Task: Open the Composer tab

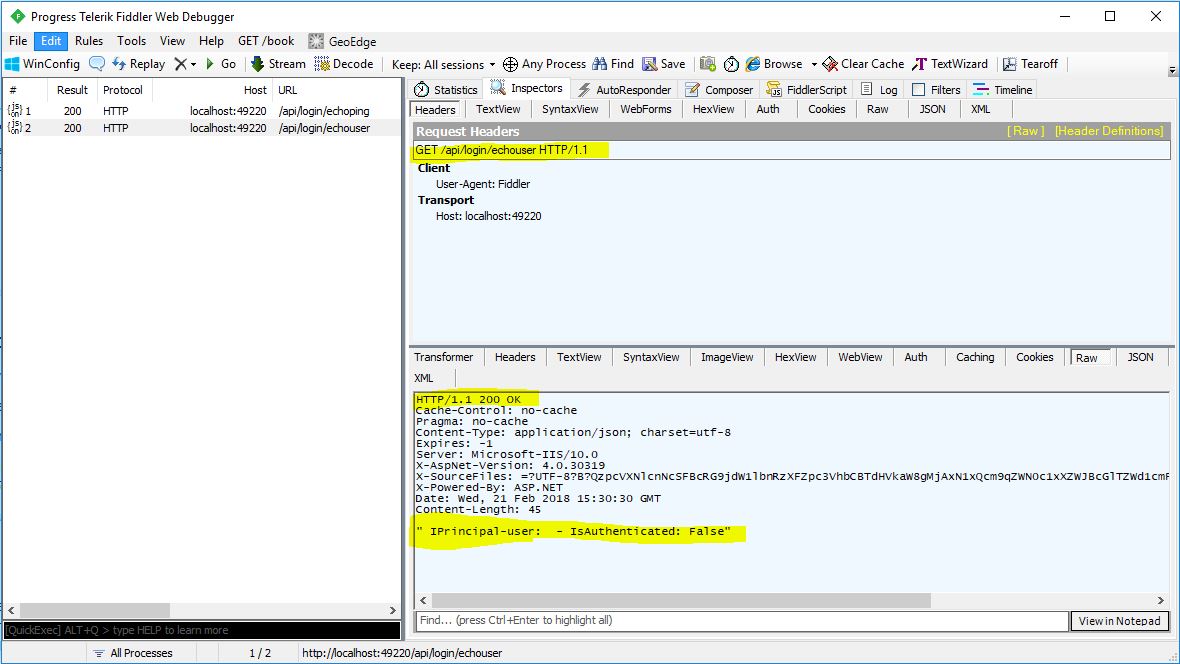Action: click(719, 90)
